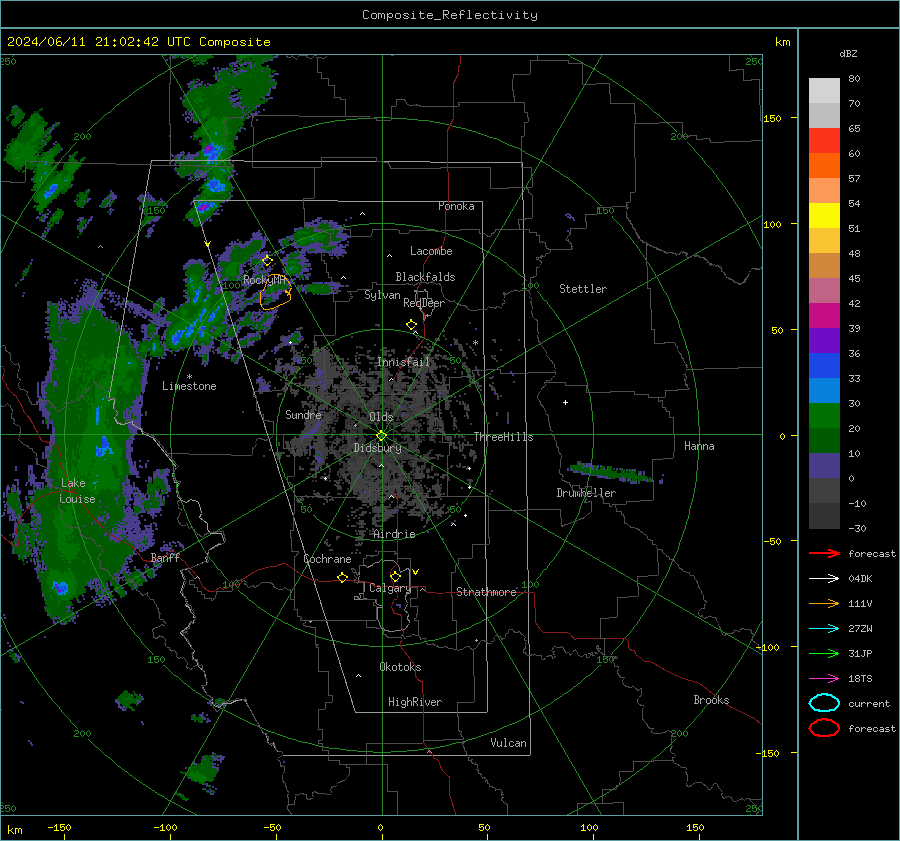This screenshot has height=841, width=900.
Task: Click the Calgary city label
Action: tap(390, 588)
